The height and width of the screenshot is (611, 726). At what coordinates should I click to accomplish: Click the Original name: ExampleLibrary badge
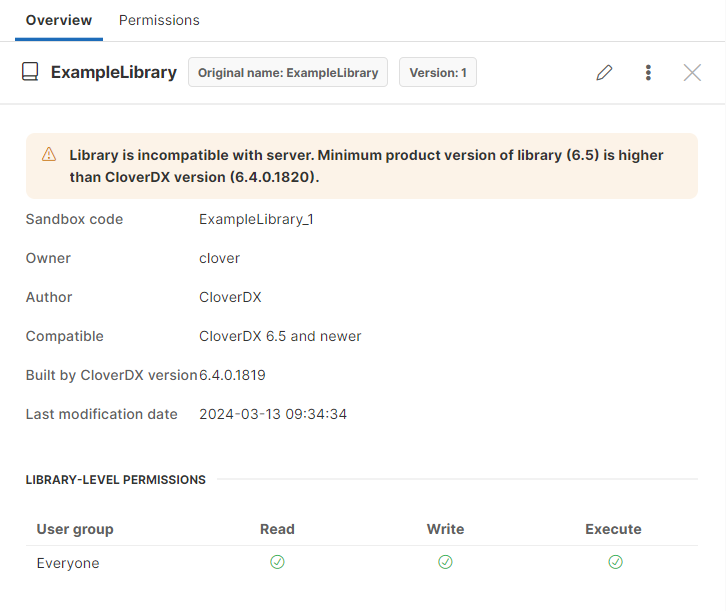[288, 72]
